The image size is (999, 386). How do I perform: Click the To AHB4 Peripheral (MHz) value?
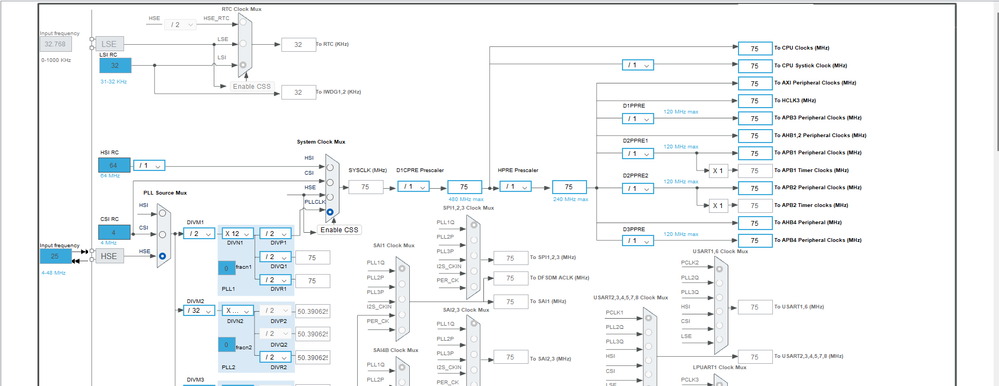(755, 223)
